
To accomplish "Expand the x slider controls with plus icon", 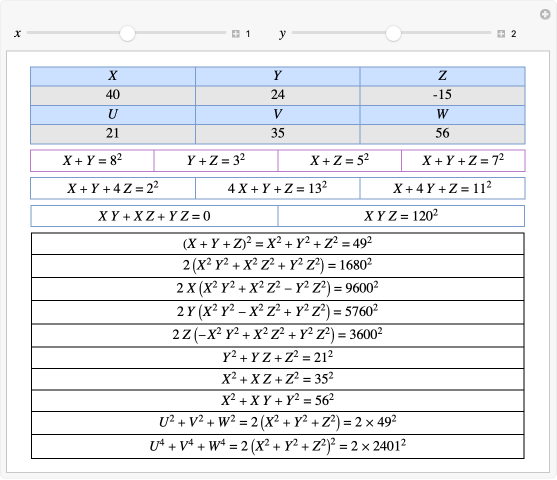I will pyautogui.click(x=236, y=34).
